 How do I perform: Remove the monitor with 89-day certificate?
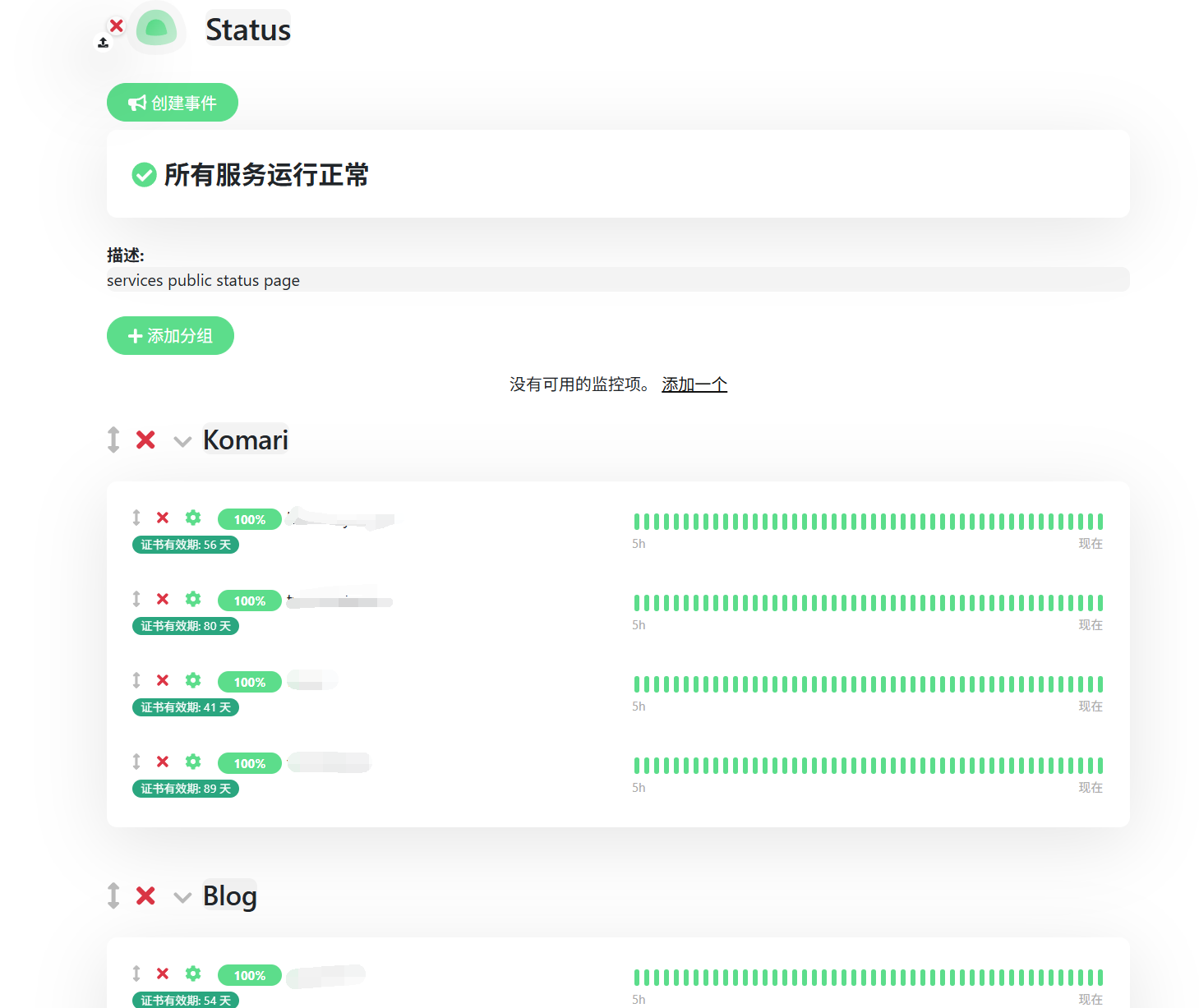[163, 762]
